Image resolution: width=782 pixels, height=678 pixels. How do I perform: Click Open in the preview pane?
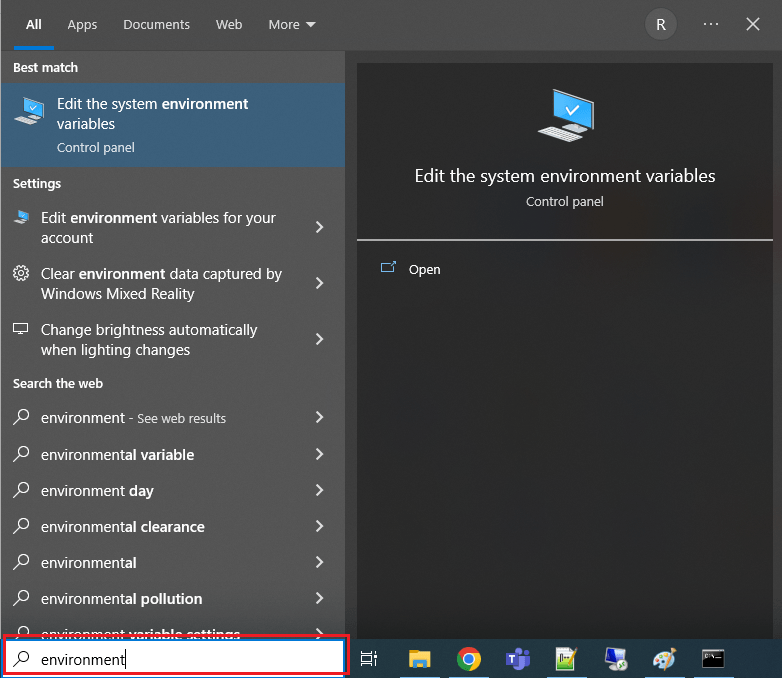424,269
